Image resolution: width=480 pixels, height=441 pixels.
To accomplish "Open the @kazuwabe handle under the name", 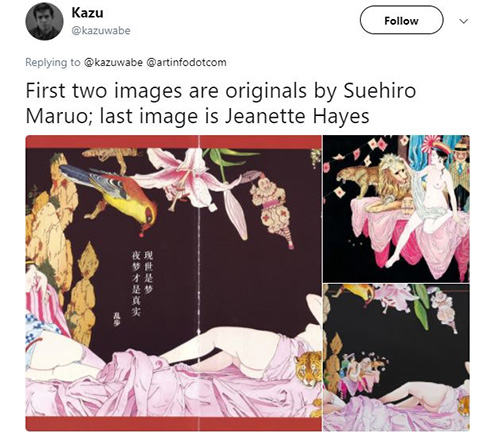I will 101,31.
